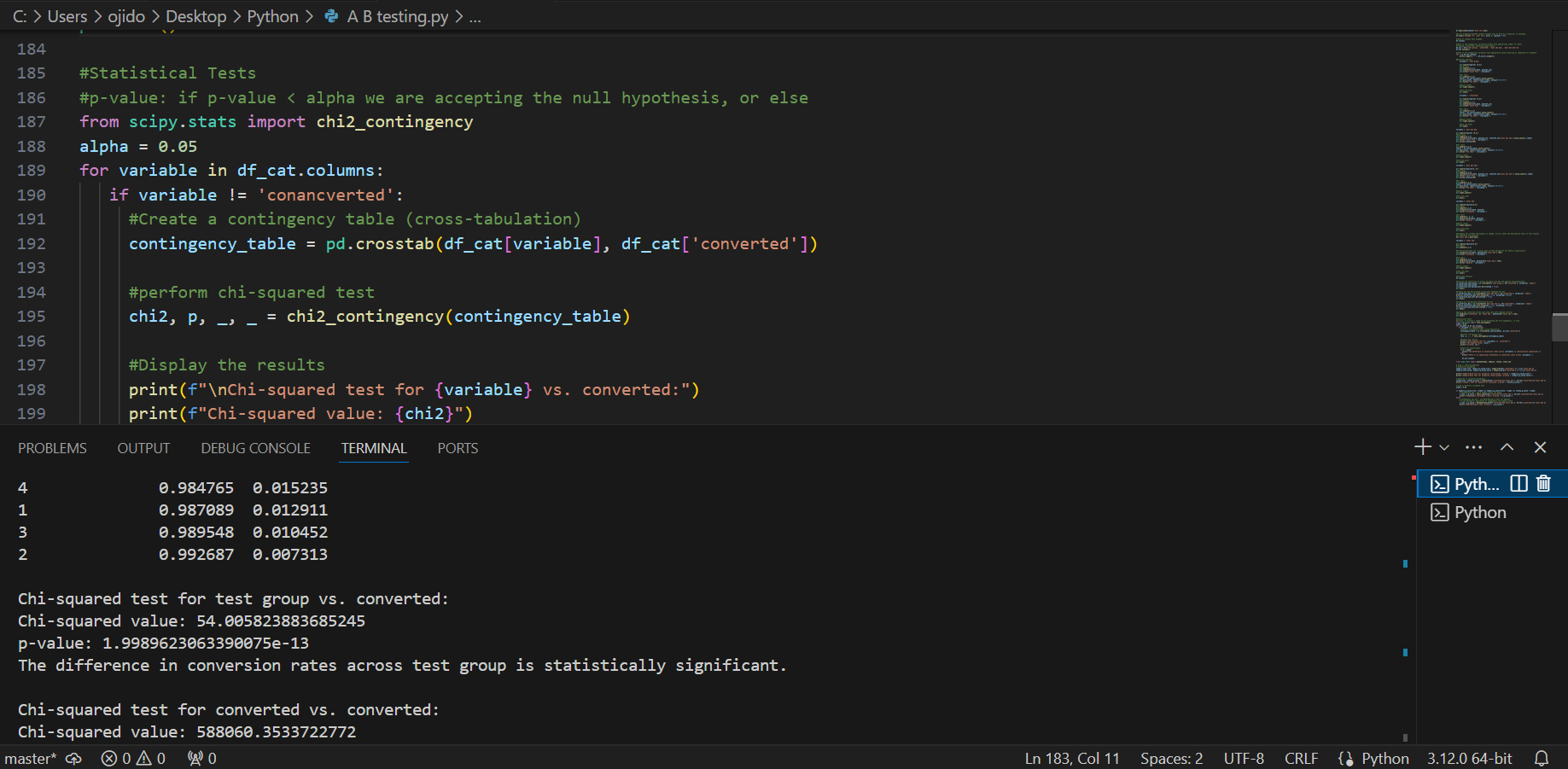The image size is (1568, 769).
Task: Click the A B testing.py breadcrumb
Action: coord(398,16)
